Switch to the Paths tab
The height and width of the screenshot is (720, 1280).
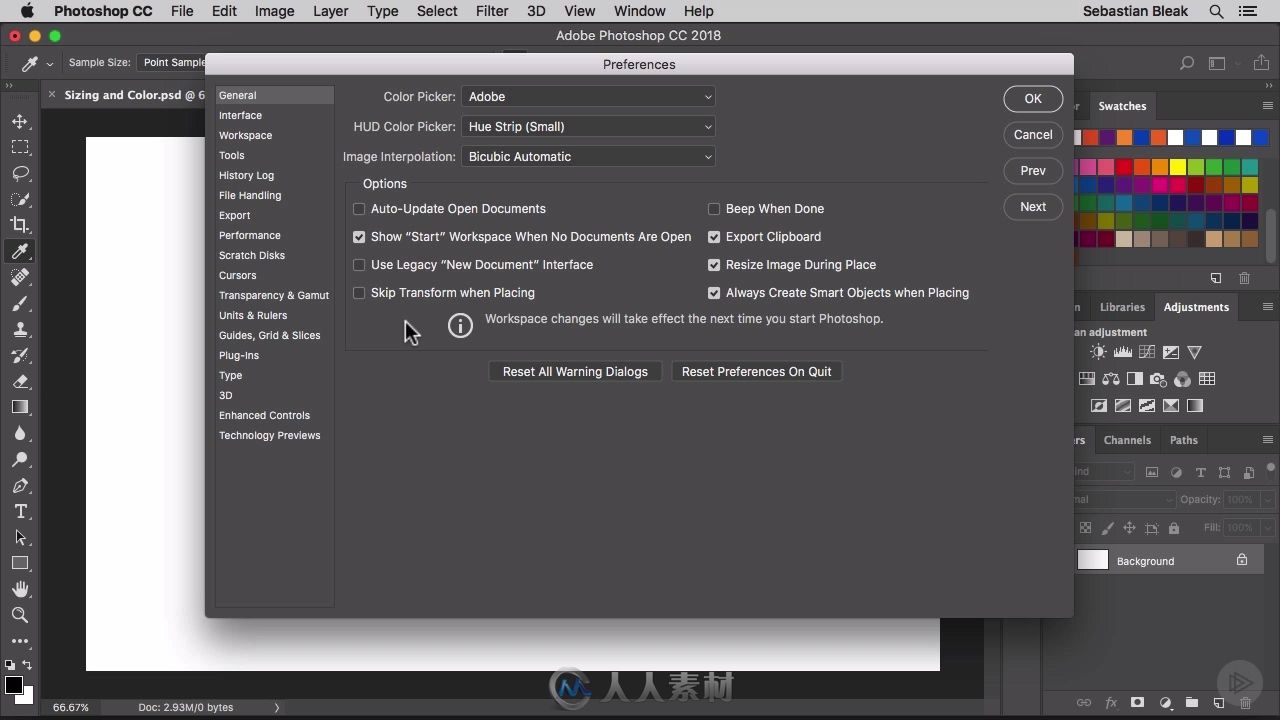1183,440
